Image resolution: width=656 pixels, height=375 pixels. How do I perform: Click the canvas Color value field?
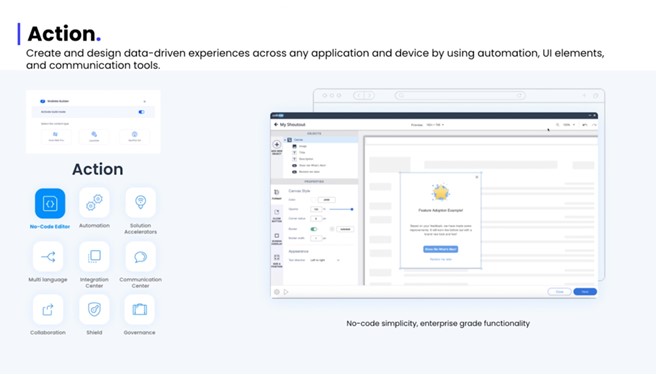click(326, 200)
